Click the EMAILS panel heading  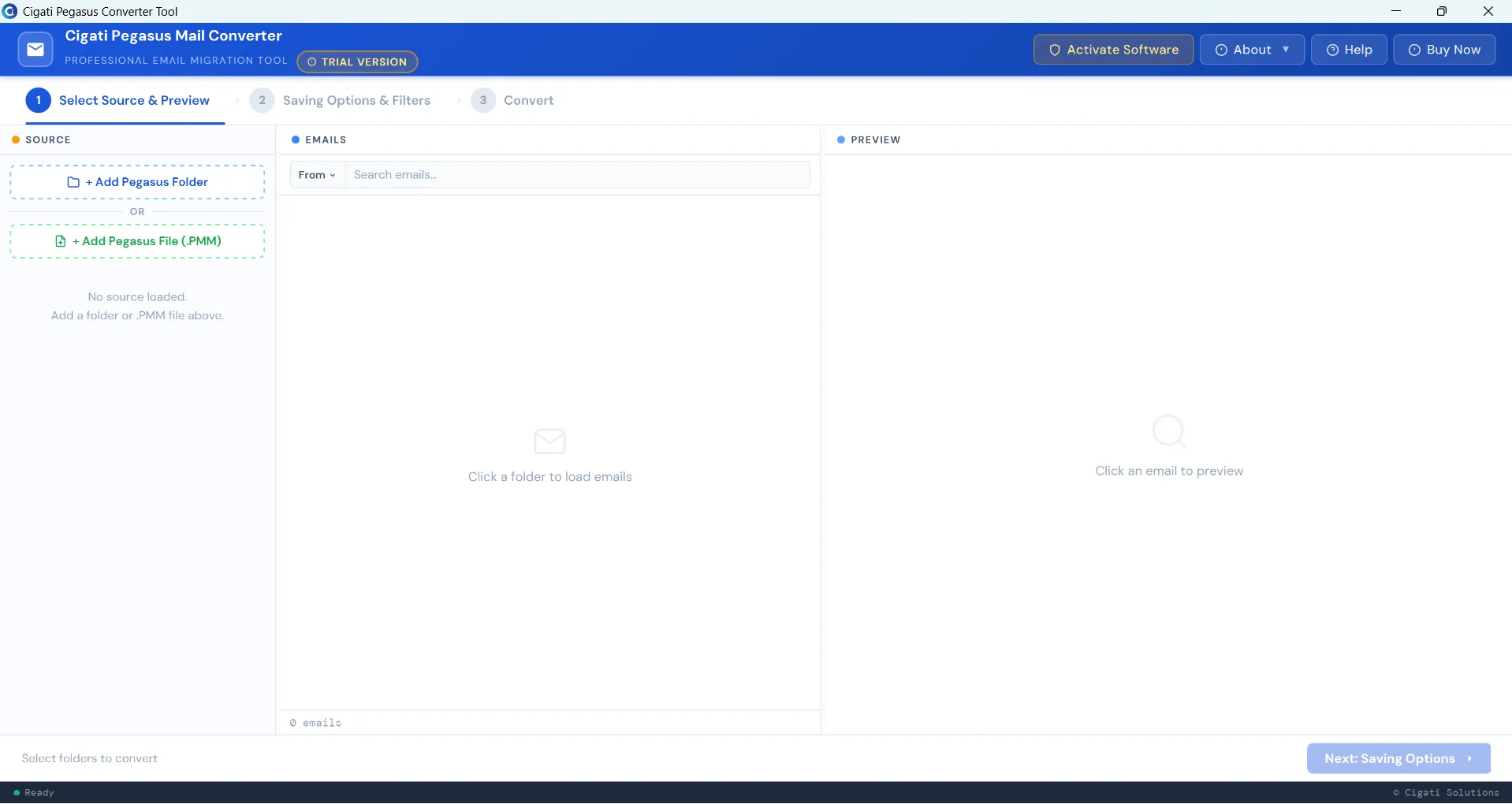[x=326, y=140]
